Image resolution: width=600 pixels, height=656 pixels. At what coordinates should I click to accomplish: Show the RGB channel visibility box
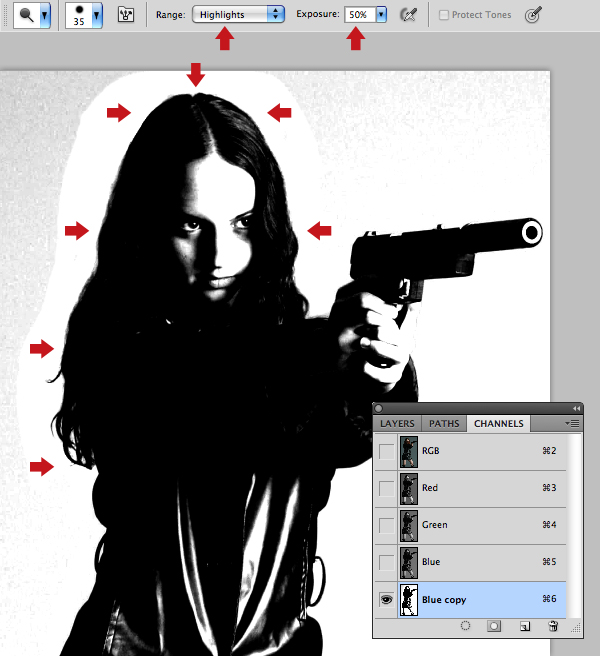(x=386, y=451)
